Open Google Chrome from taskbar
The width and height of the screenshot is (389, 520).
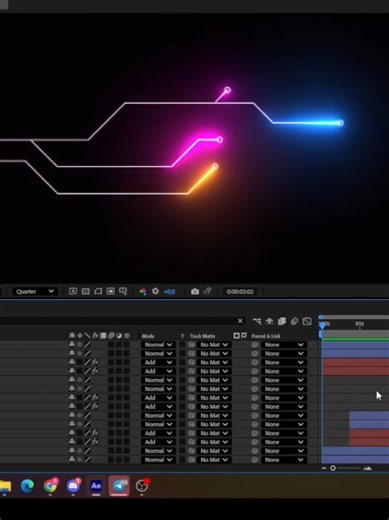click(51, 486)
